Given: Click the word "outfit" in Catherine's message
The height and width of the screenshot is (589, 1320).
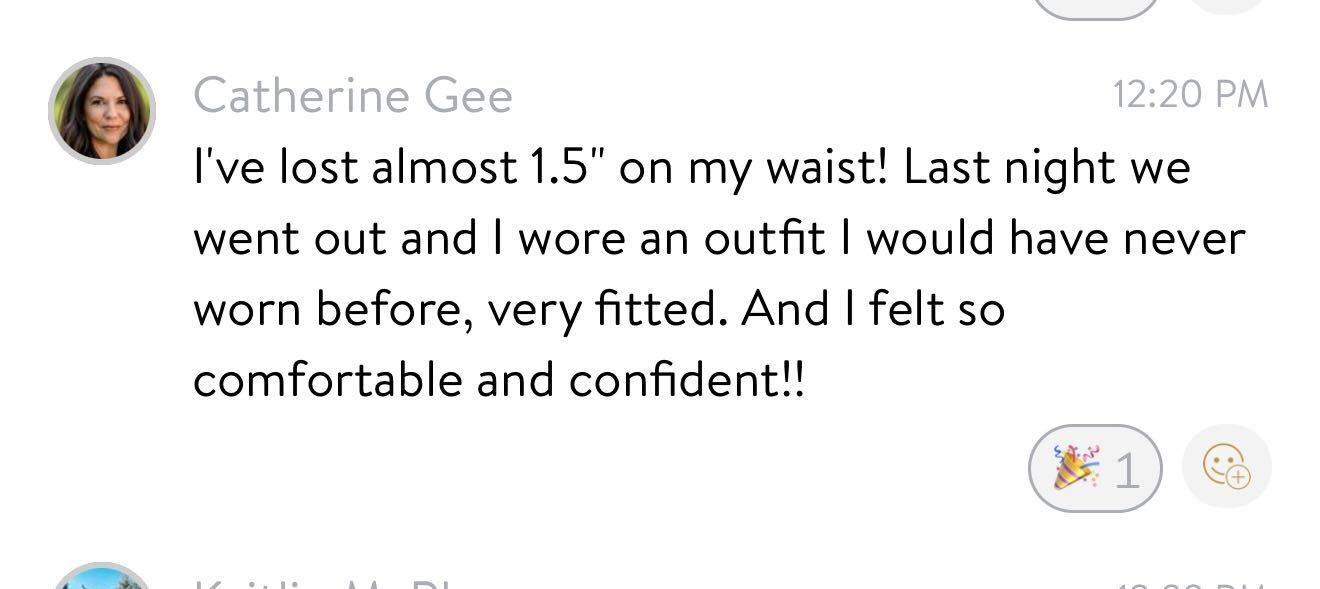Looking at the screenshot, I should pos(764,239).
